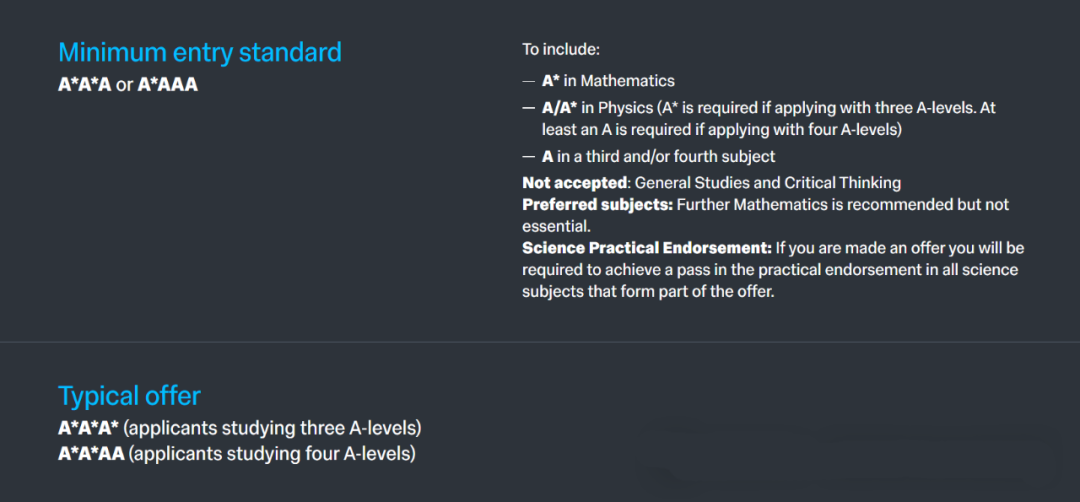
Task: Click the 'A*A*A or A*AAA' grades text
Action: (128, 85)
